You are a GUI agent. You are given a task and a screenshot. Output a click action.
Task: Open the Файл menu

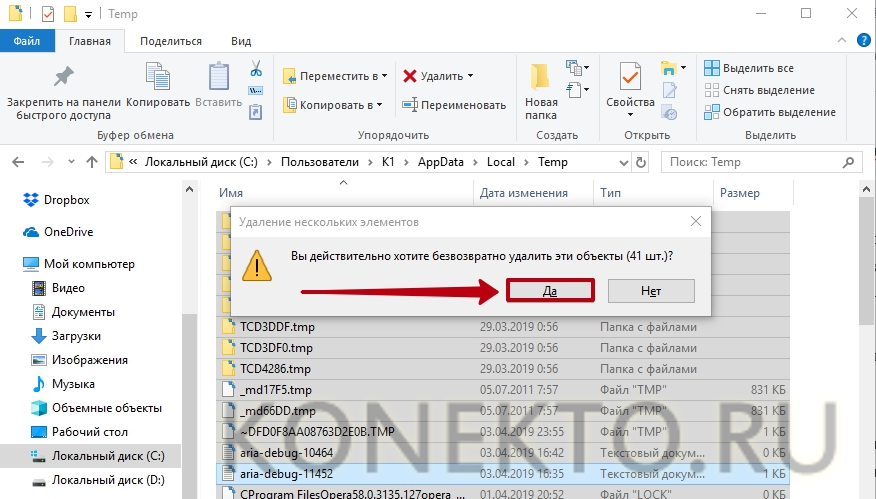point(27,41)
